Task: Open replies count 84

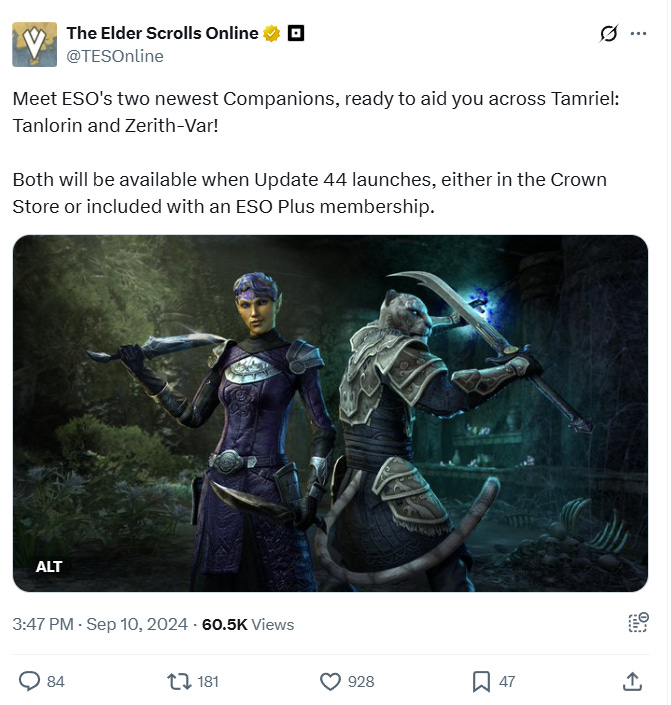Action: pos(56,682)
